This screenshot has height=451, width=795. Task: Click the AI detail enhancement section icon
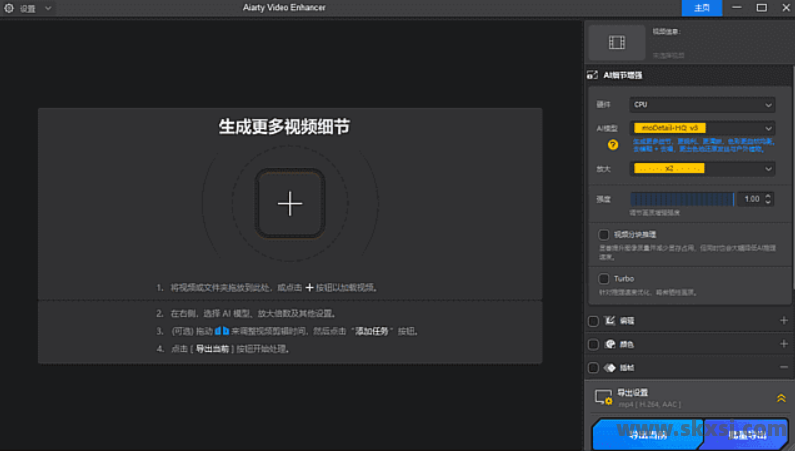[x=593, y=75]
